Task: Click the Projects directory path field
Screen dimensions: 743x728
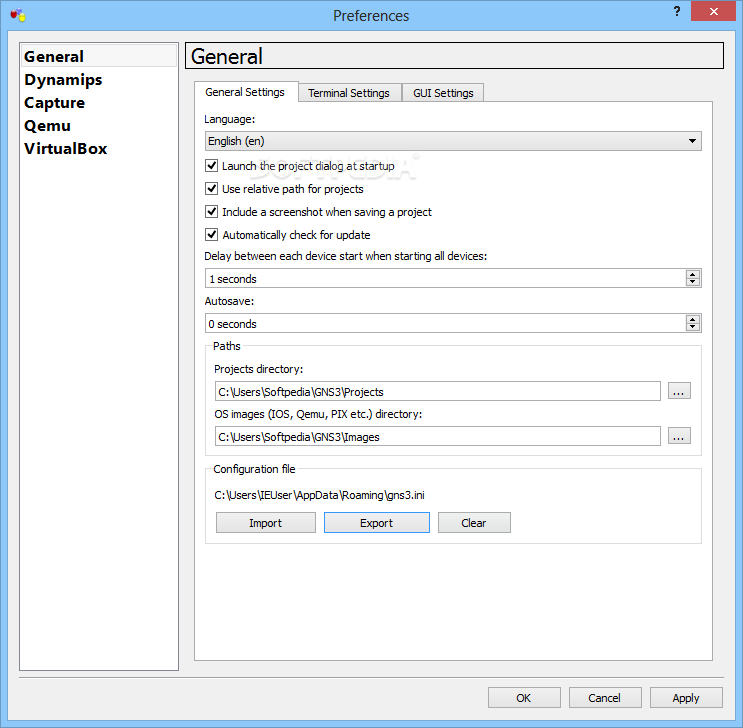Action: point(437,391)
